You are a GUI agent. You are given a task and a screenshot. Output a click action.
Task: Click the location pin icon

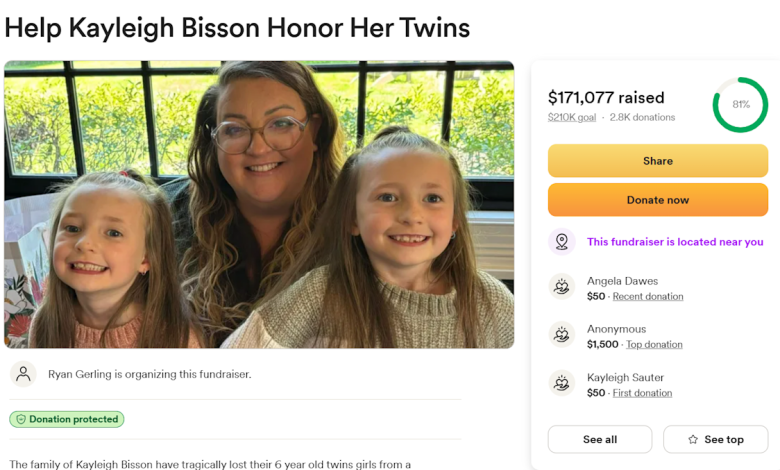tap(562, 242)
